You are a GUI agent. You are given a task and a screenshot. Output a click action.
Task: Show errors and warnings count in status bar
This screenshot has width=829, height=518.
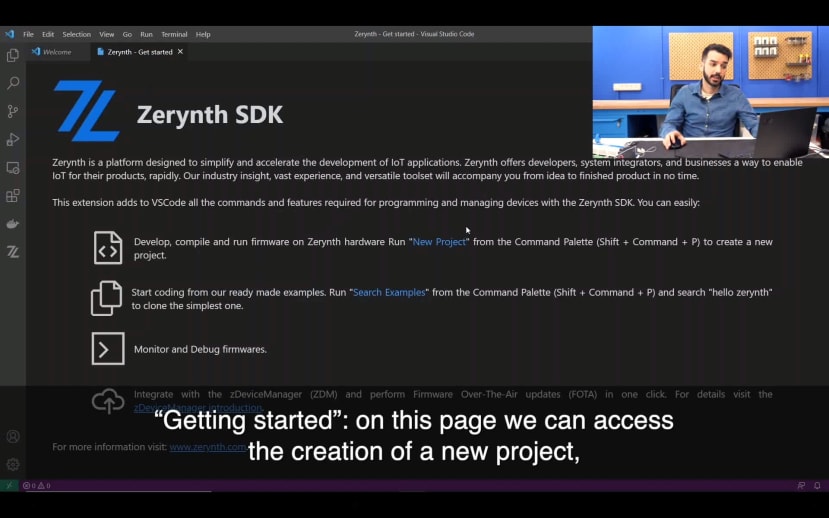tap(36, 485)
